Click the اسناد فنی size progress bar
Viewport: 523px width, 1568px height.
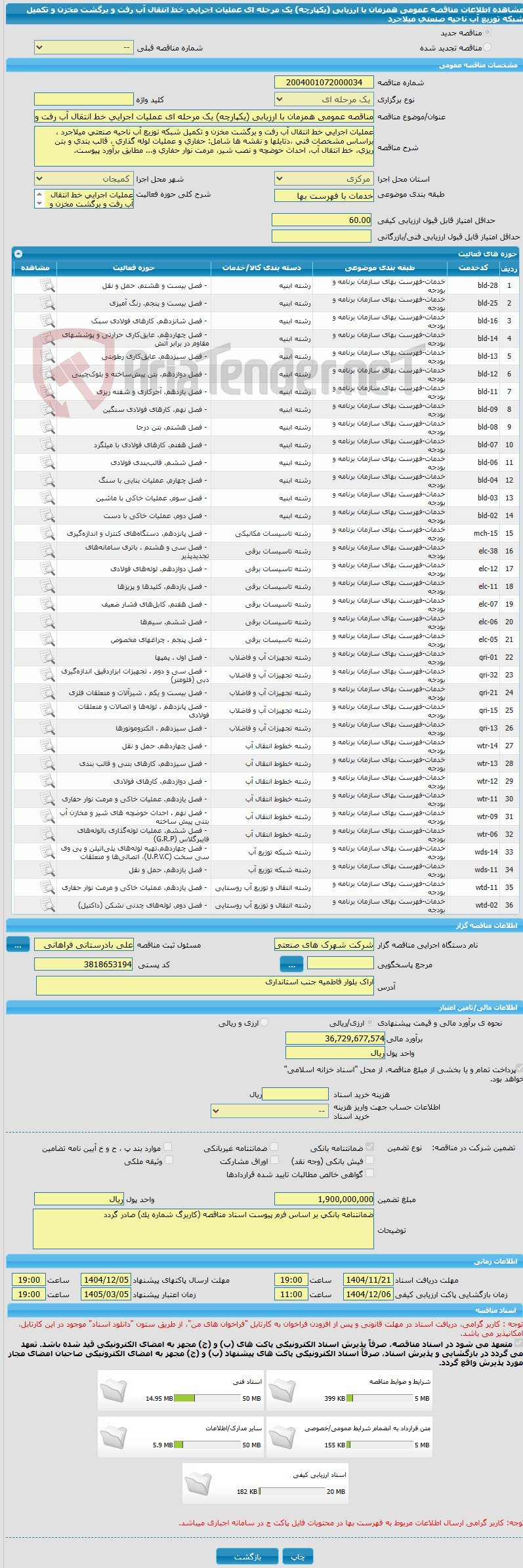click(x=207, y=1399)
